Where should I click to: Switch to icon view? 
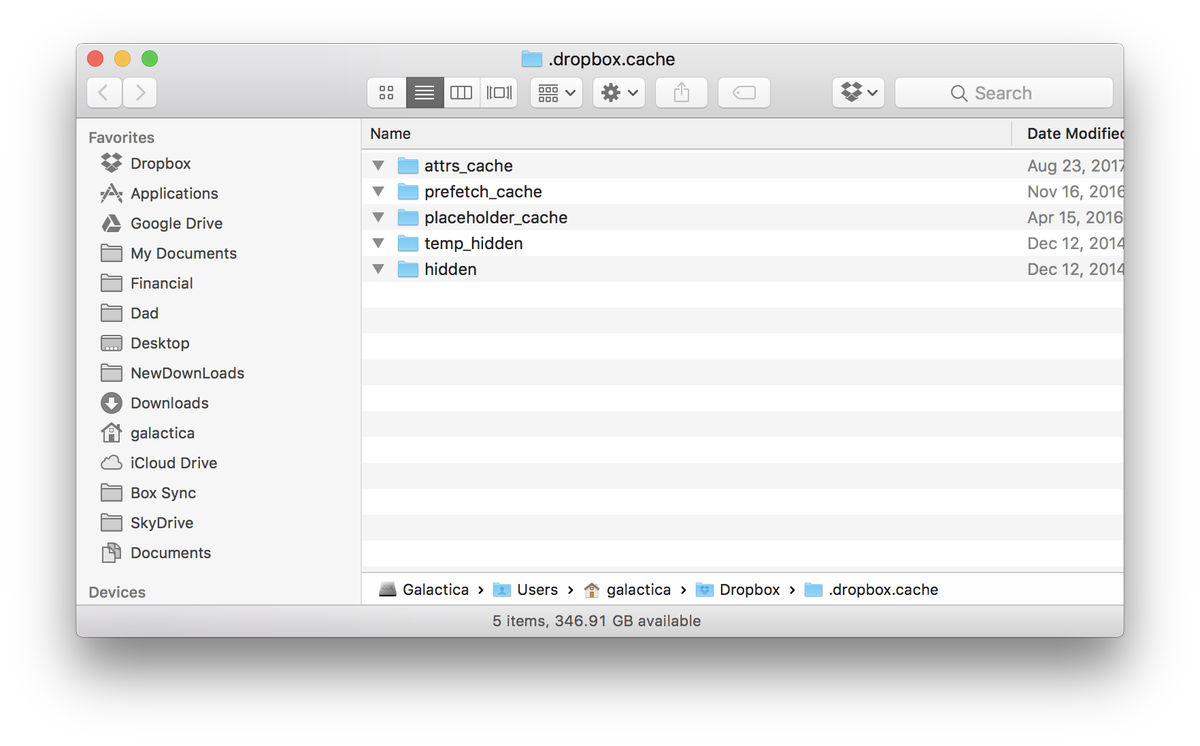coord(386,93)
